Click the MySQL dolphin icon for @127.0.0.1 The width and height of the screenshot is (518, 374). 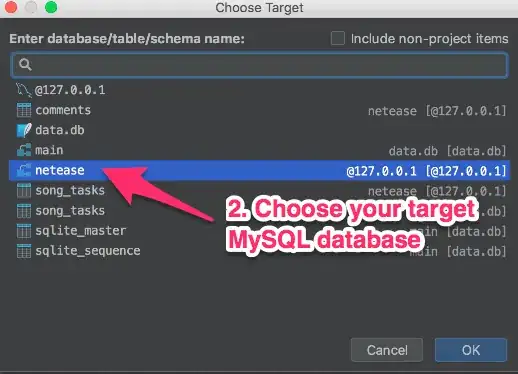pyautogui.click(x=23, y=90)
